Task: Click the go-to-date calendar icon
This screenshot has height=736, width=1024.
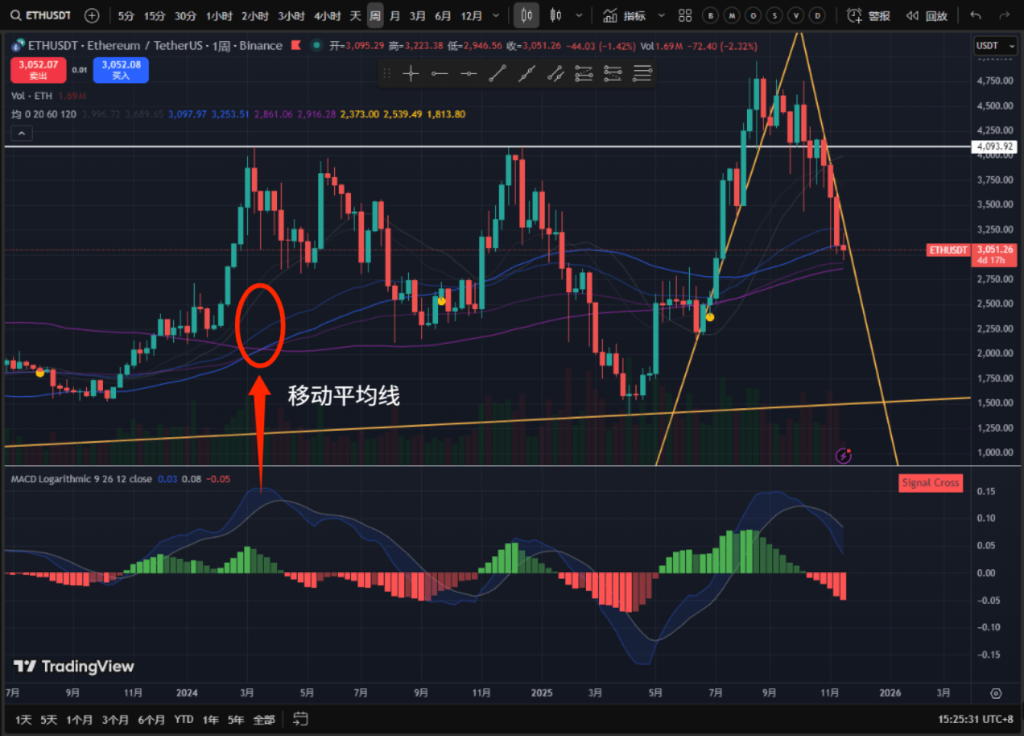Action: [x=300, y=719]
